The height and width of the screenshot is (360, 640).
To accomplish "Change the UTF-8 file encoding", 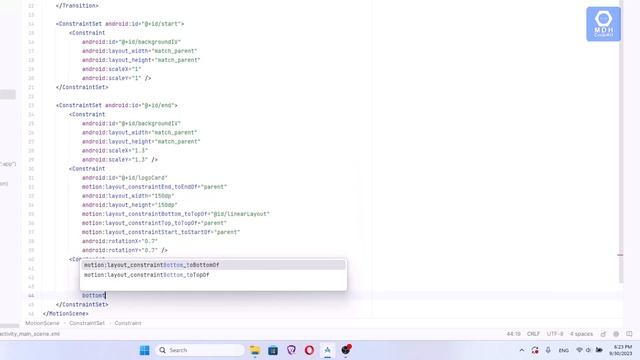I will 555,333.
